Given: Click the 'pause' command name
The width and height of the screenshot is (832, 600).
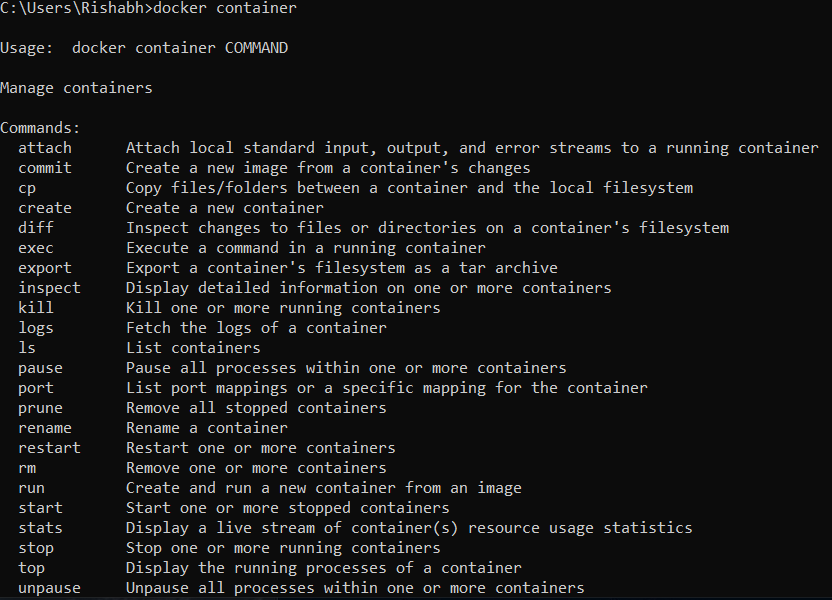Looking at the screenshot, I should click(x=40, y=368).
